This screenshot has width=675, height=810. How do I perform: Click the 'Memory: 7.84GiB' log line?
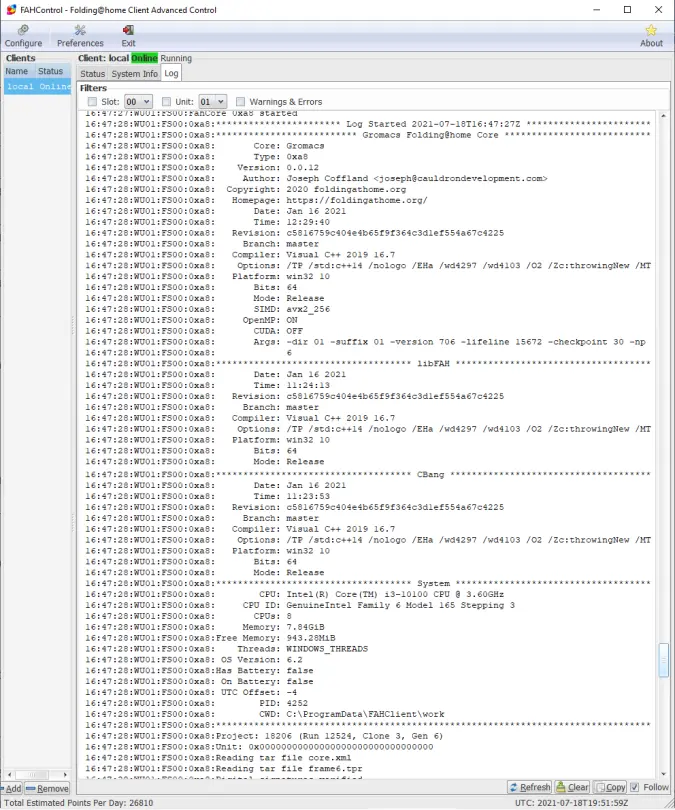point(205,627)
